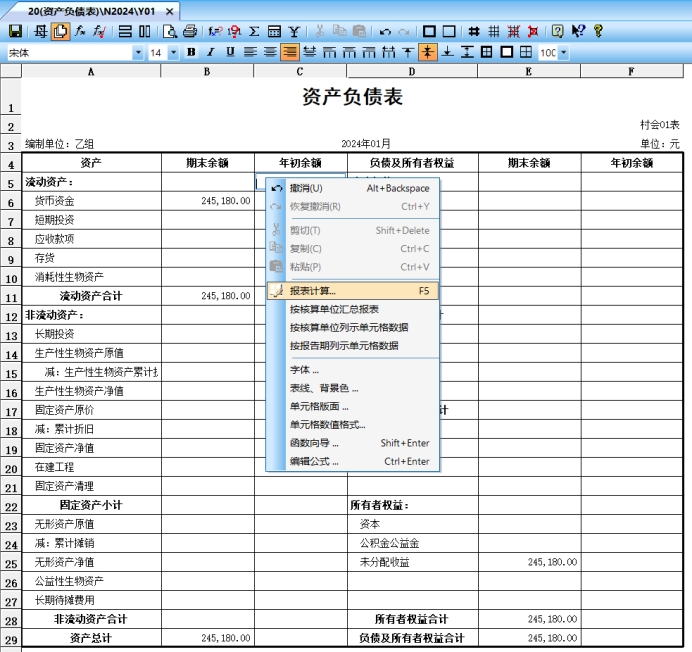Open the font name dropdown showing 宋体
This screenshot has width=692, height=652.
point(137,52)
